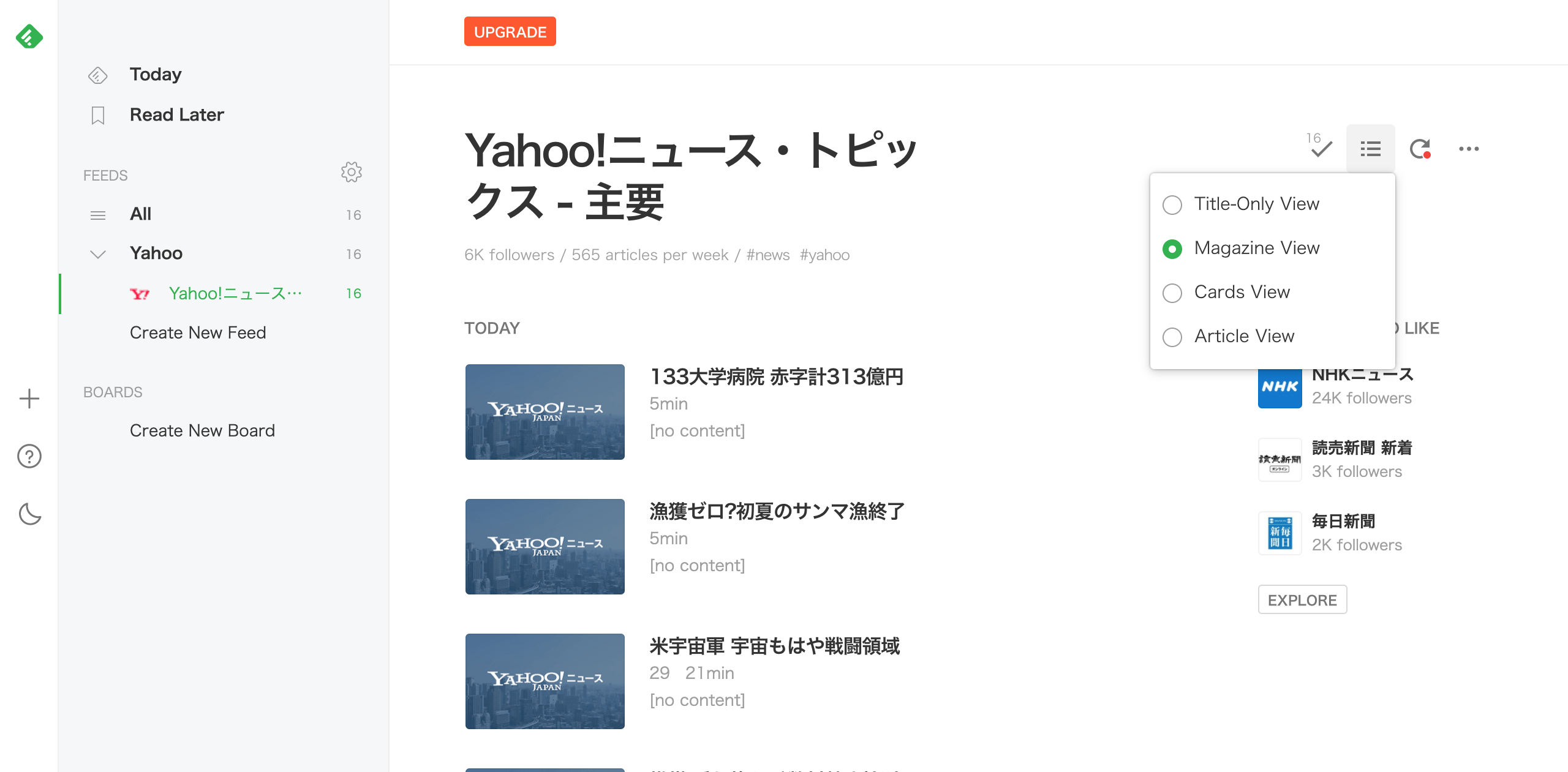The height and width of the screenshot is (772, 1568).
Task: Click the All feeds lines icon
Action: [x=97, y=215]
